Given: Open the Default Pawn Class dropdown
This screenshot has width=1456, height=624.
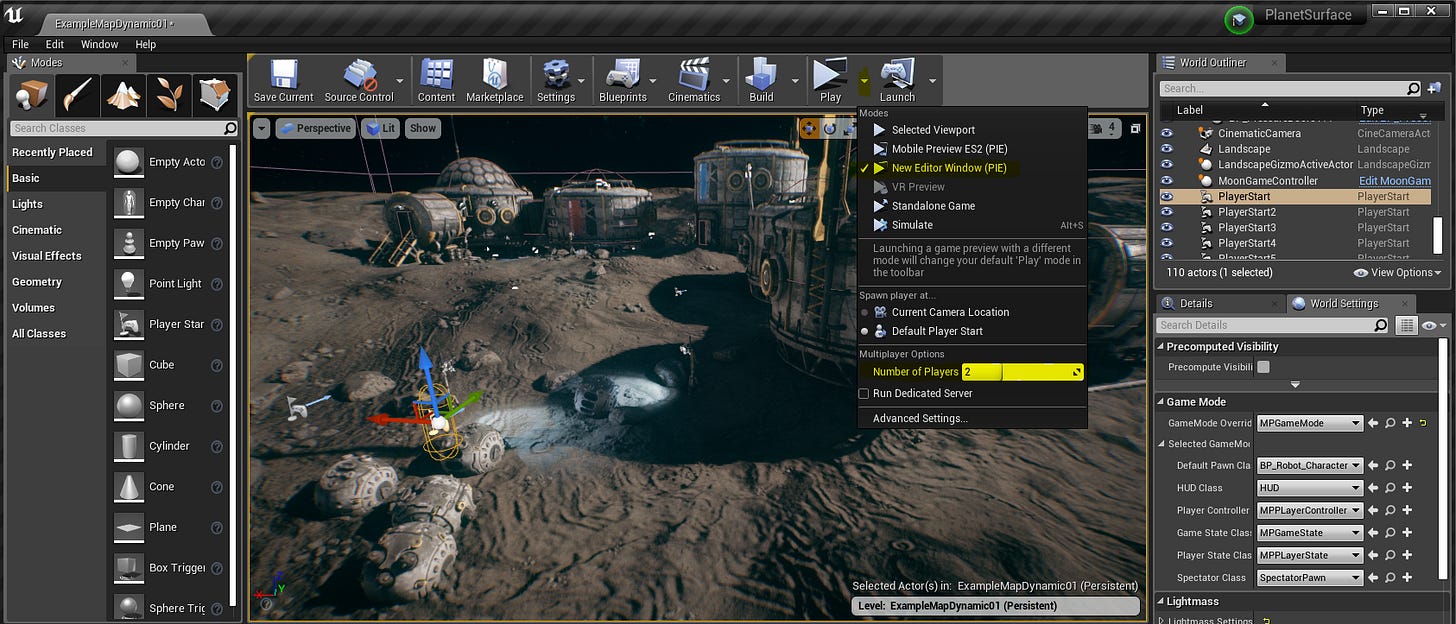Looking at the screenshot, I should point(1310,465).
